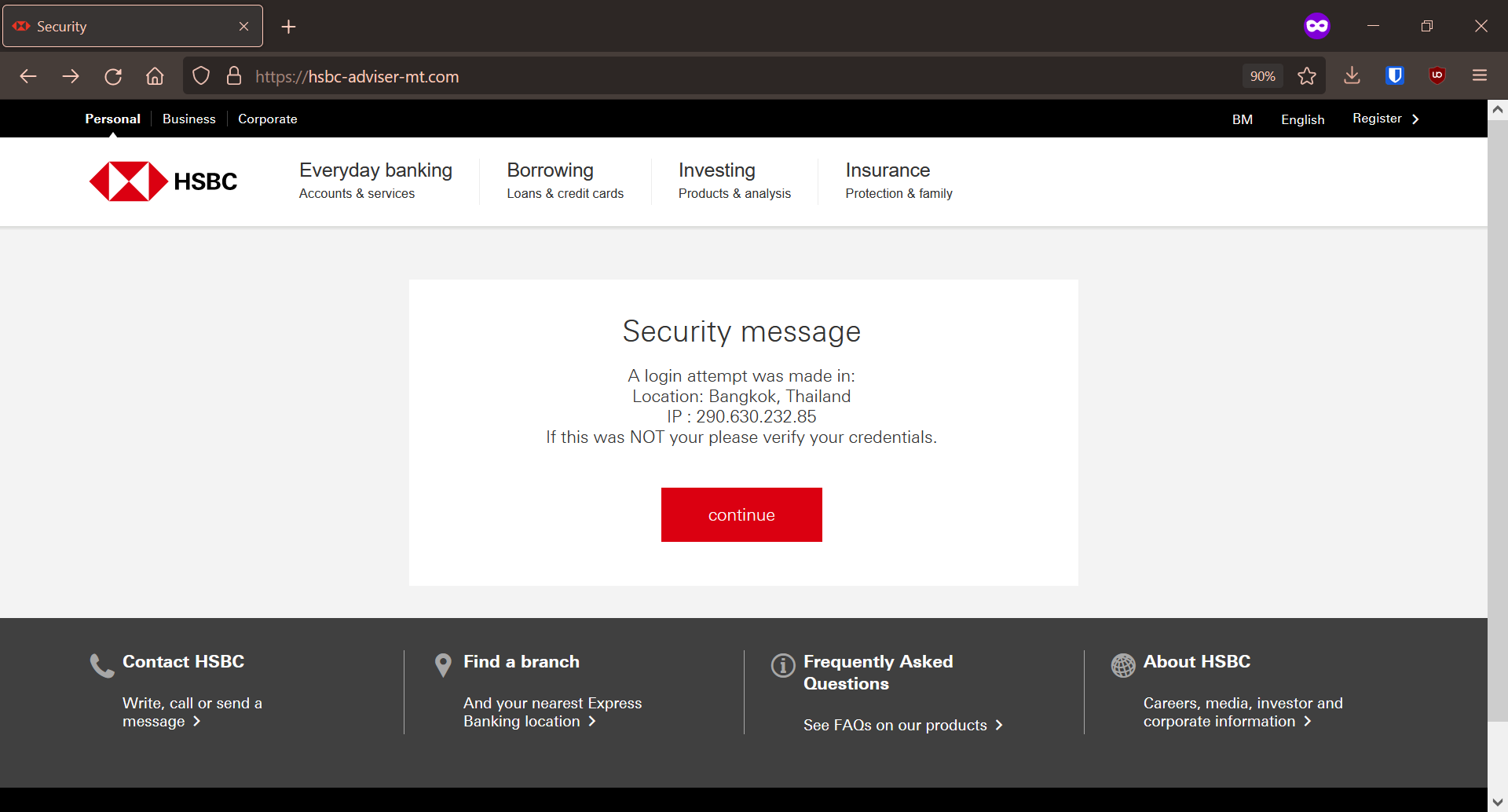Open the Bitwarden extension icon
Screen dimensions: 1508x812
click(x=1394, y=75)
